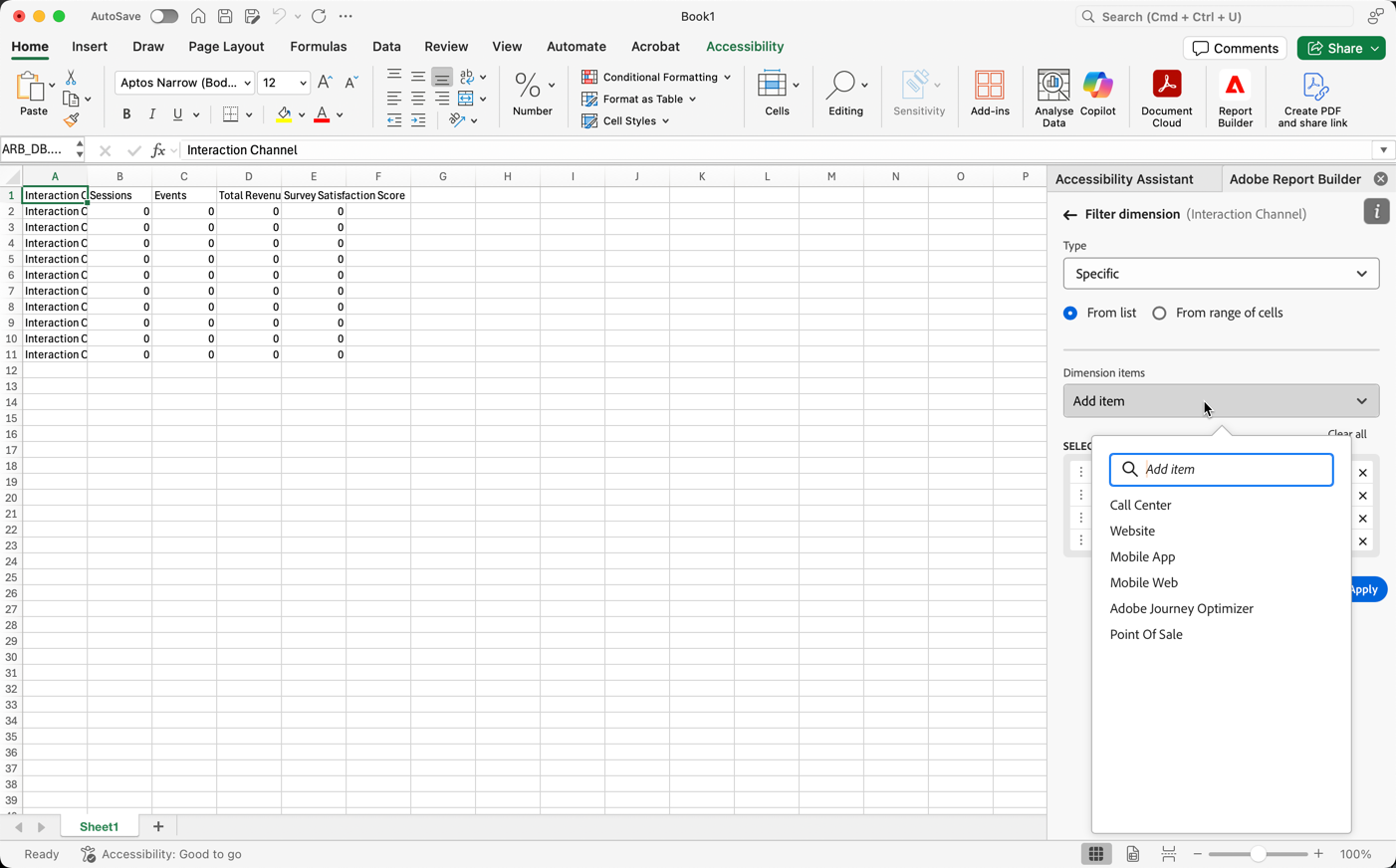
Task: Switch to Normal grid view
Action: [x=1096, y=854]
